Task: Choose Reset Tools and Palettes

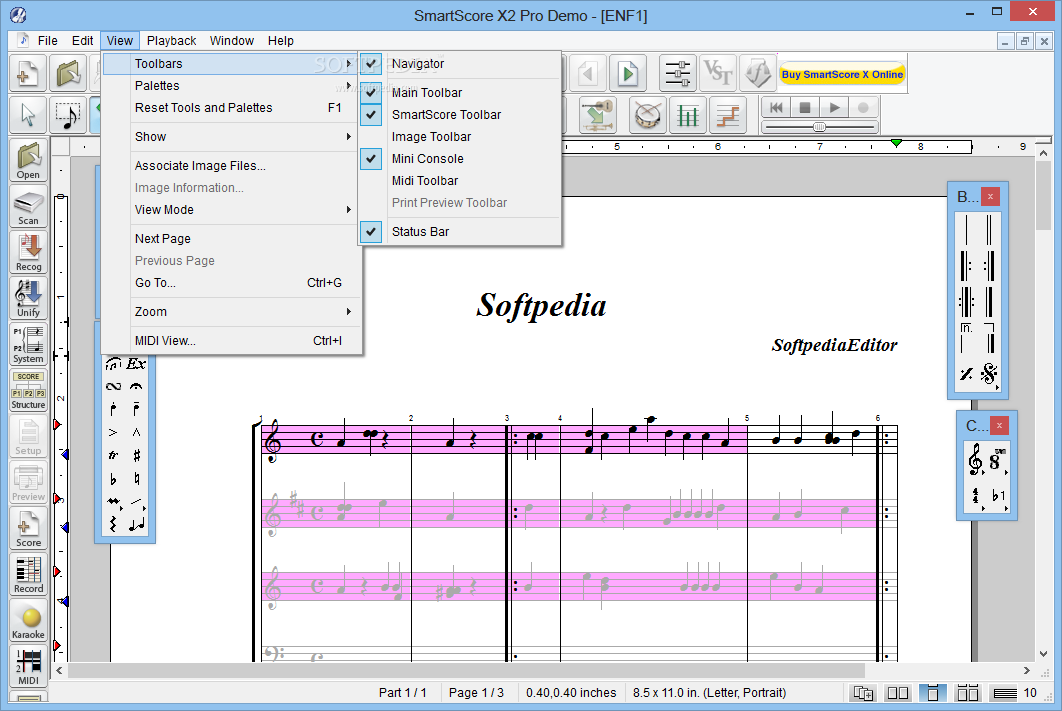Action: click(230, 108)
